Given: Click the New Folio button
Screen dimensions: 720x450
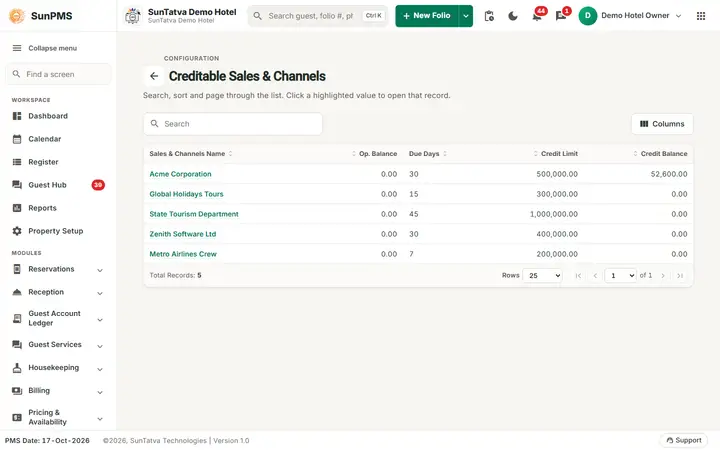Looking at the screenshot, I should pos(427,16).
